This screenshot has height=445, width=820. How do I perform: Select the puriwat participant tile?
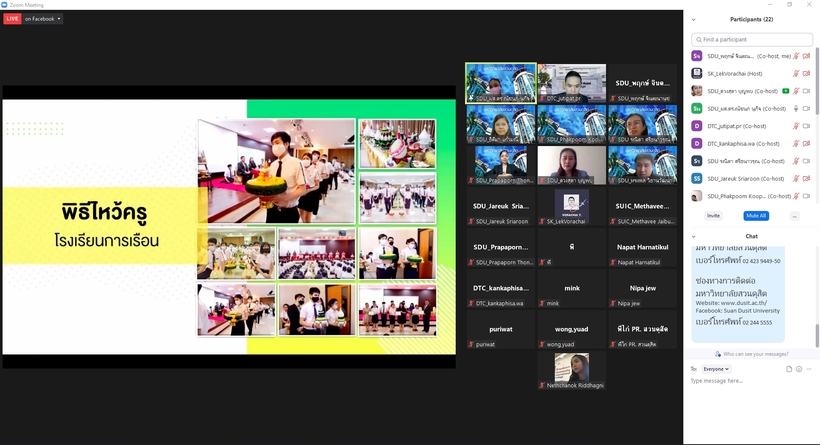pos(501,329)
